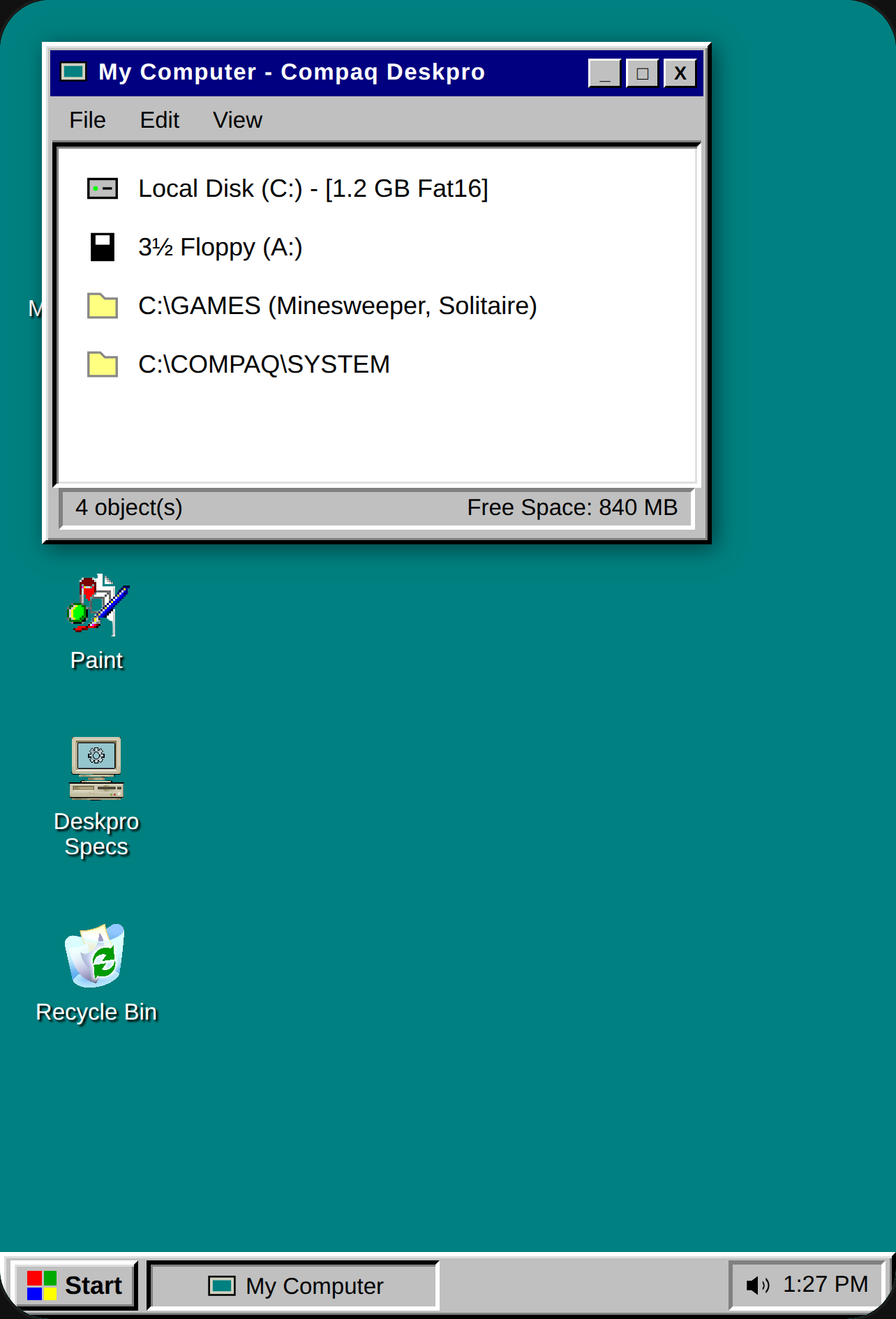Select the text '3½ Floppy (A:)'
This screenshot has width=896, height=1319.
(x=221, y=247)
